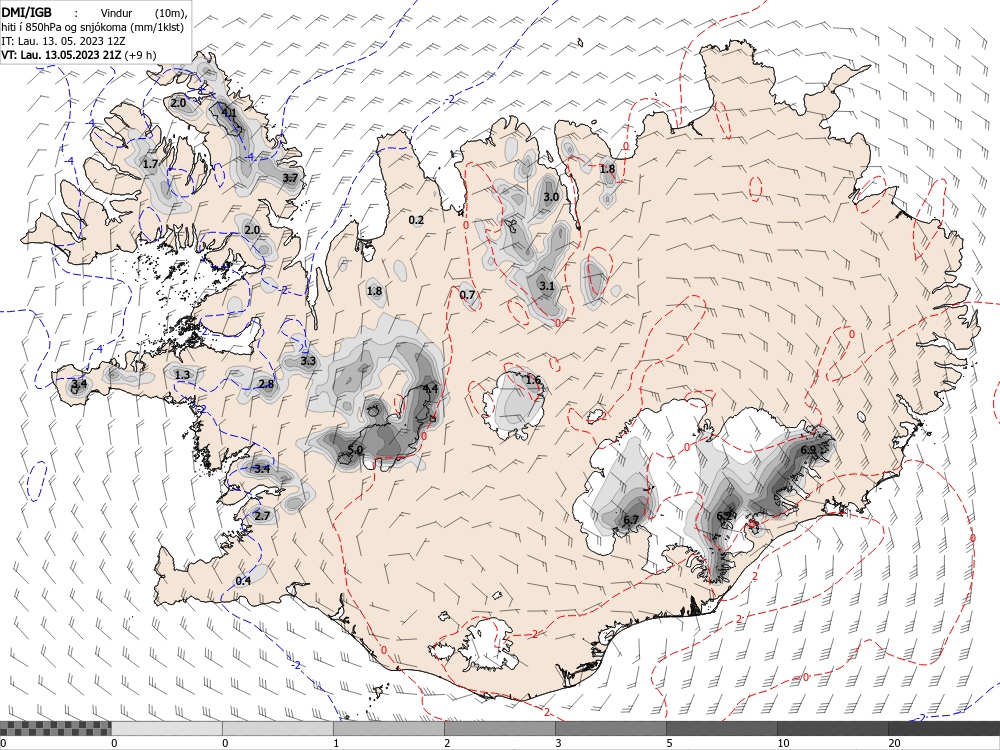Click the legend scale number 5
Screen dimensions: 1000x750
pyautogui.click(x=669, y=743)
